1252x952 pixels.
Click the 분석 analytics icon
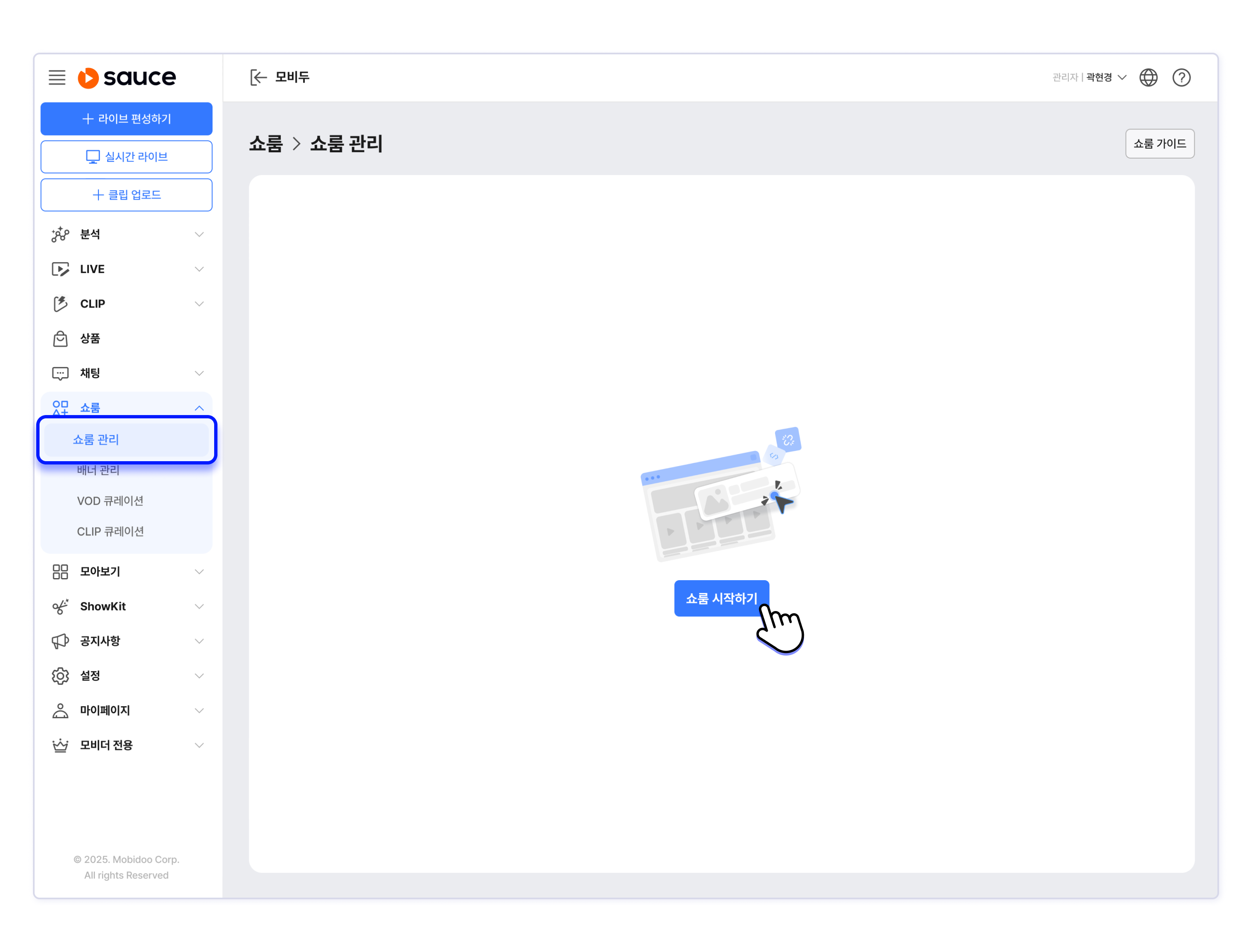tap(60, 234)
